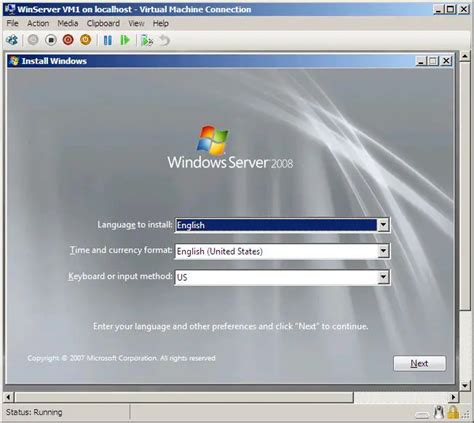Open the Action menu
The width and height of the screenshot is (474, 423).
point(38,23)
